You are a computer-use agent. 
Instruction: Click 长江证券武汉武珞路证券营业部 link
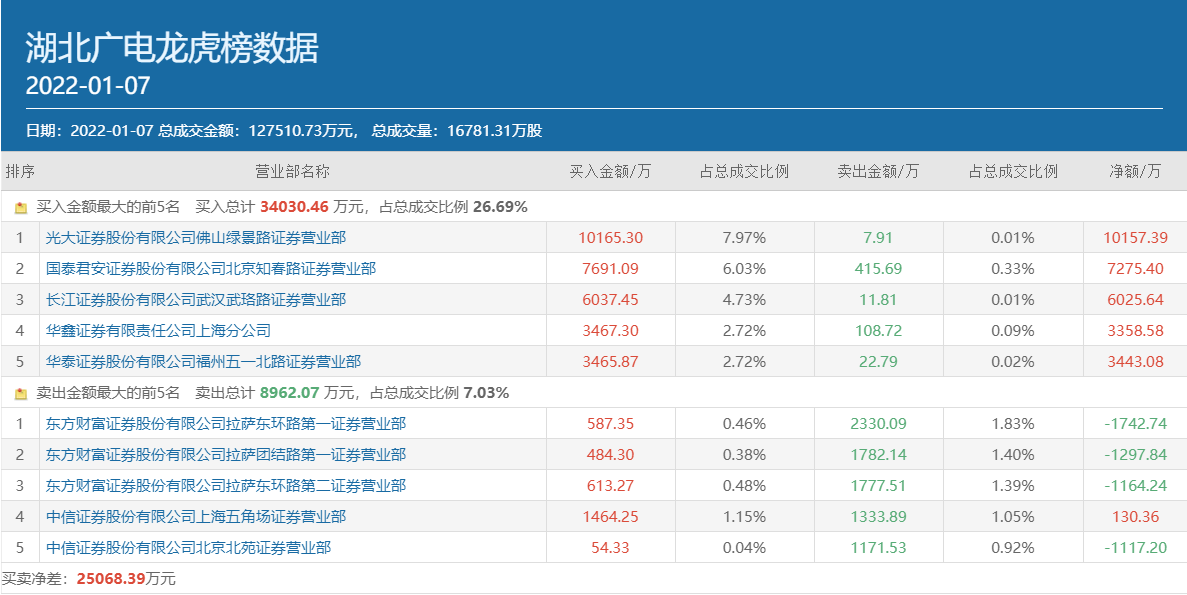tap(196, 300)
